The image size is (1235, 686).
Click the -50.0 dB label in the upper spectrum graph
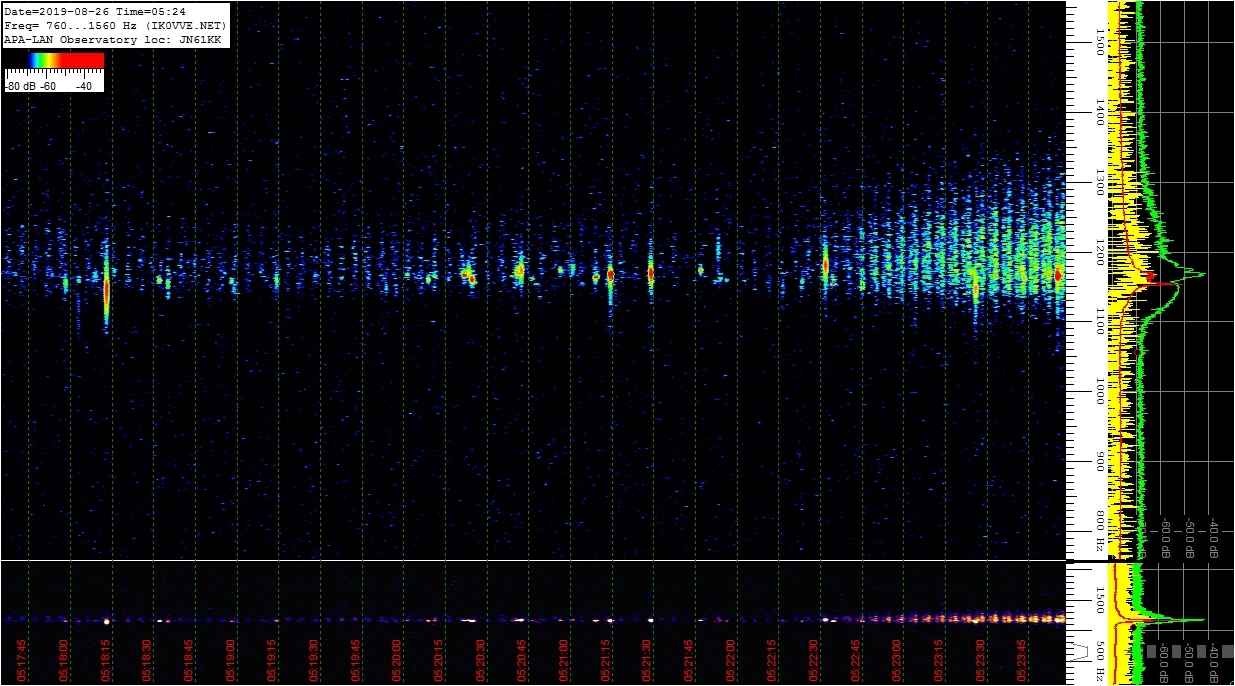tap(1190, 537)
